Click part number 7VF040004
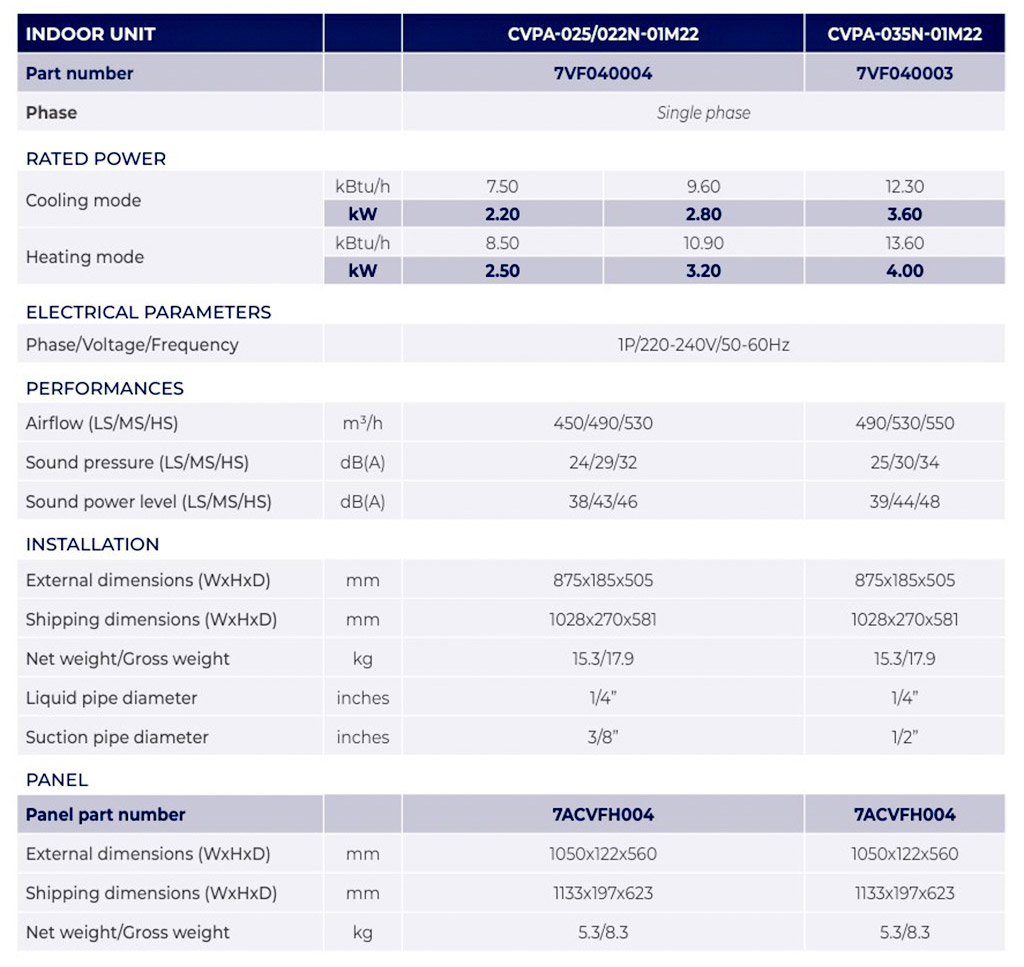This screenshot has width=1024, height=967. 602,73
